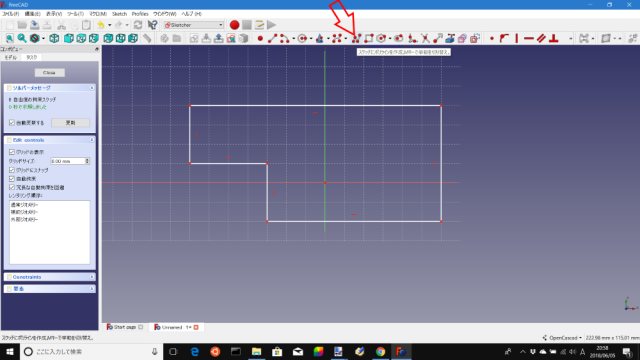Apply the point-on-object constraint
This screenshot has height=360, width=640.
click(504, 38)
